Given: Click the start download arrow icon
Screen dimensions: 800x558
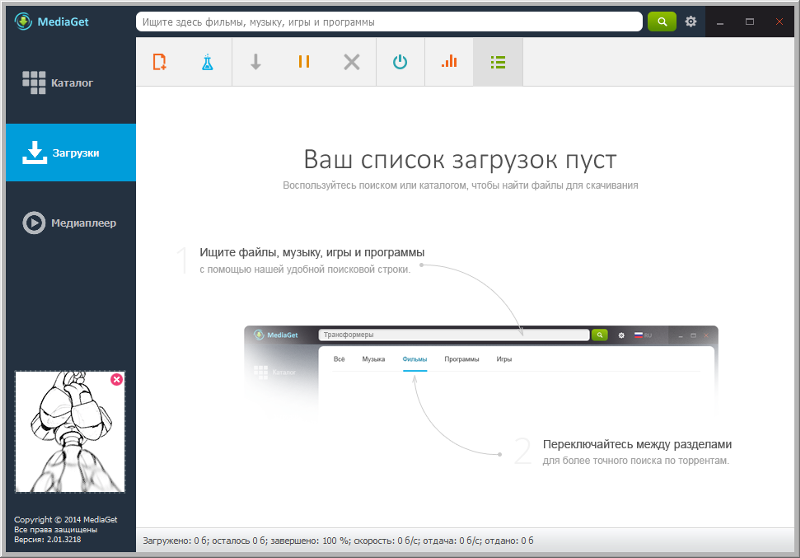Looking at the screenshot, I should pyautogui.click(x=256, y=62).
